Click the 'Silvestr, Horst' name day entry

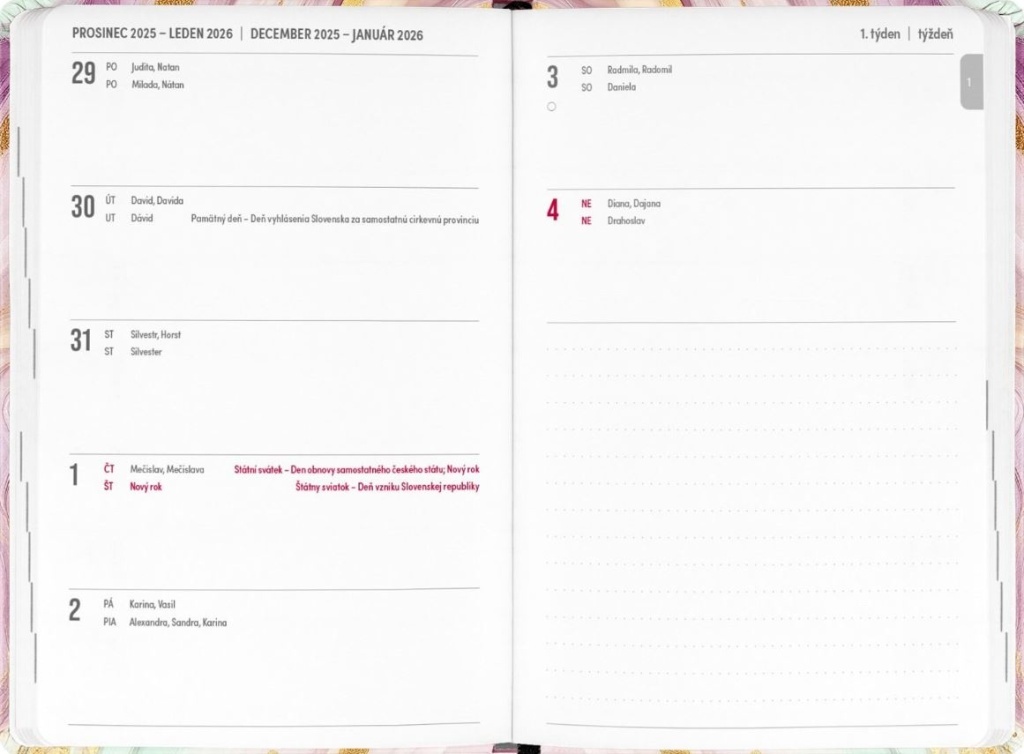click(156, 335)
